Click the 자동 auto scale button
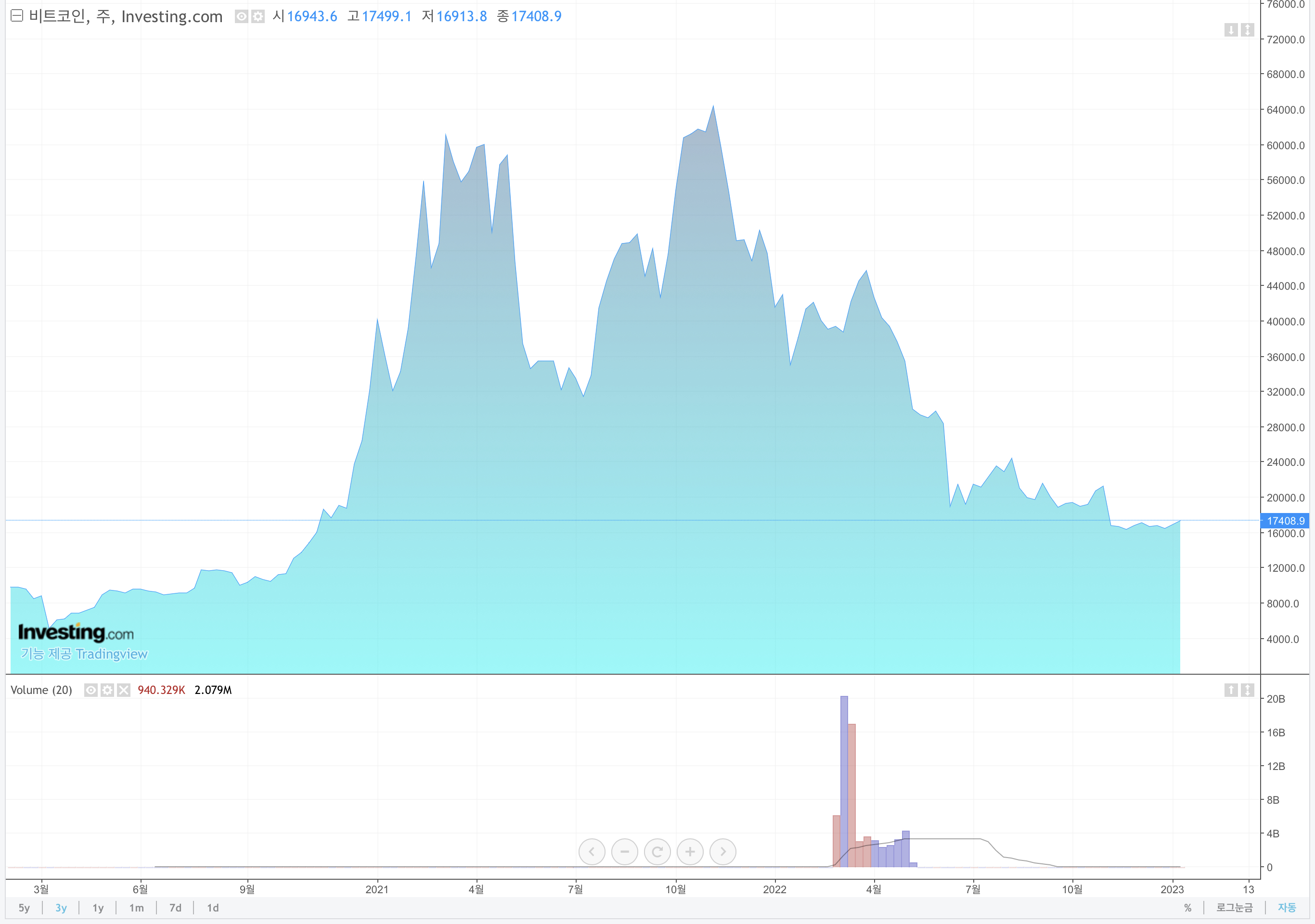This screenshot has height=924, width=1315. coord(1287,908)
